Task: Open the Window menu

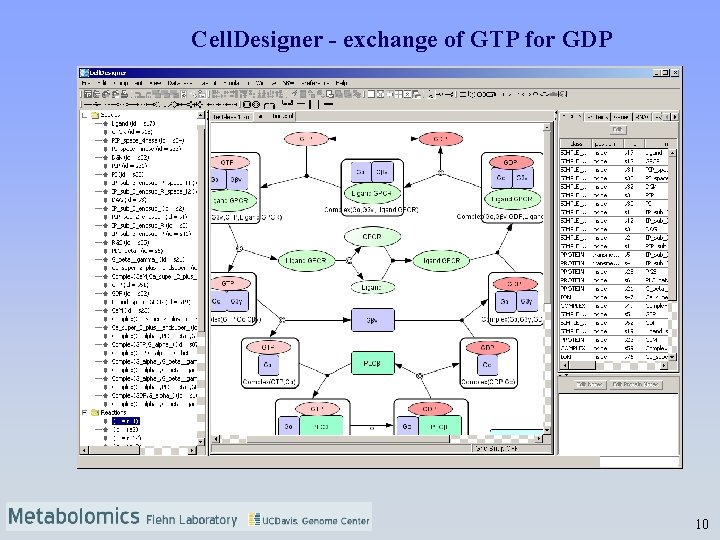Action: (x=265, y=83)
